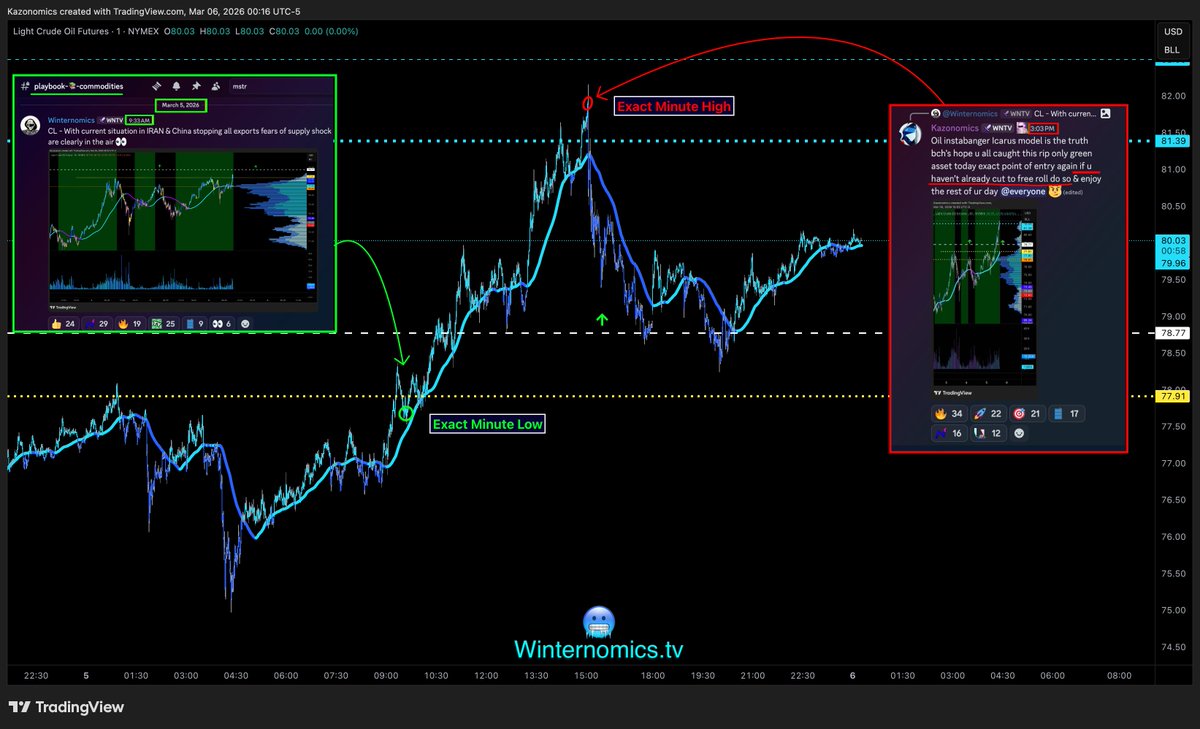The width and height of the screenshot is (1200, 729).
Task: Show the member list icon in channel header
Action: (215, 86)
